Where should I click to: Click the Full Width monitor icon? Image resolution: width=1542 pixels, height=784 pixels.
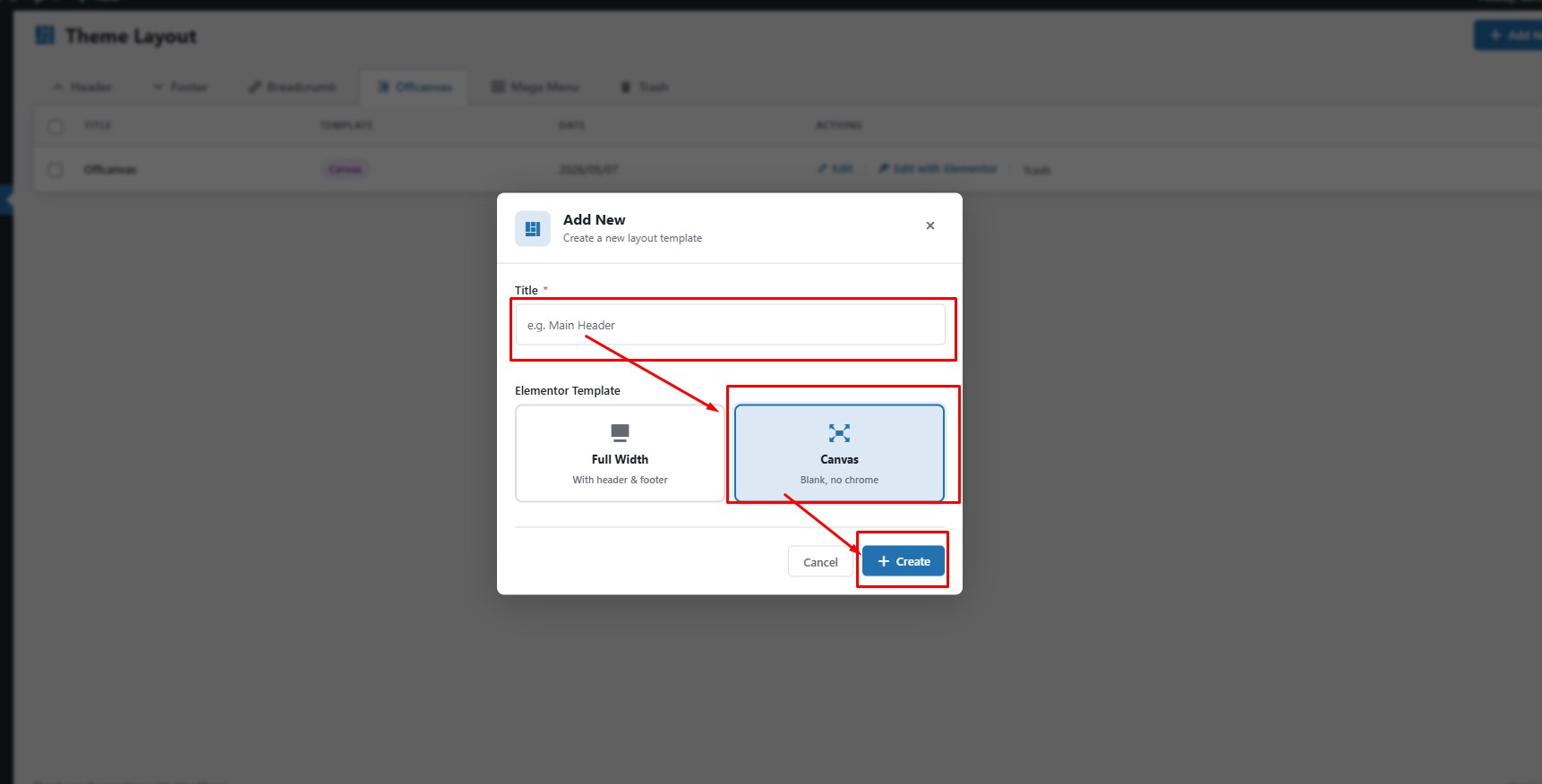tap(620, 433)
